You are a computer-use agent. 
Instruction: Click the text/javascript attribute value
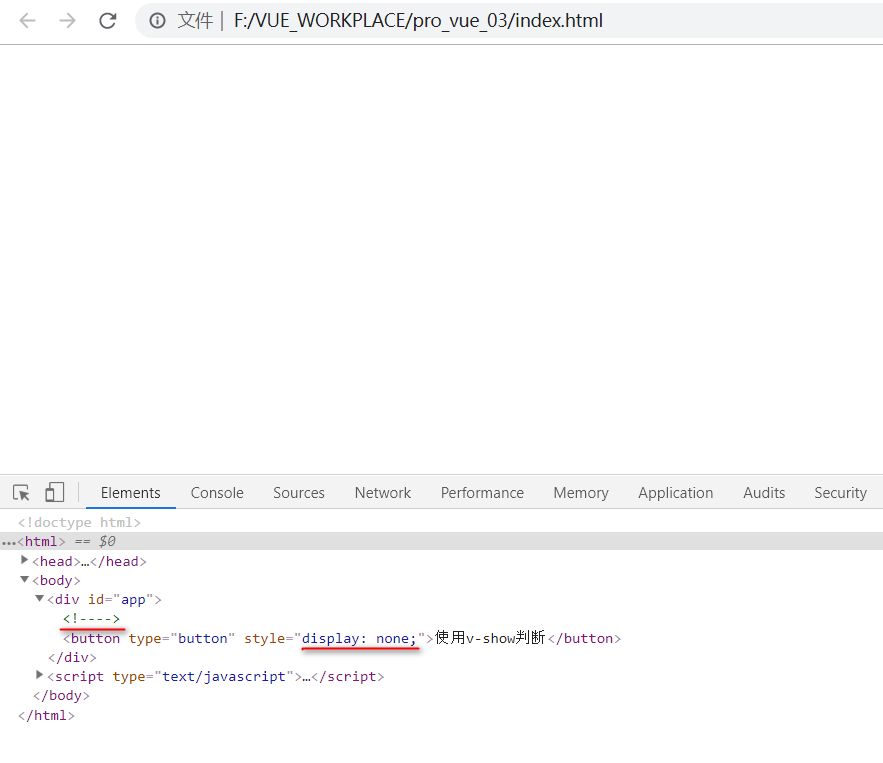pos(224,676)
